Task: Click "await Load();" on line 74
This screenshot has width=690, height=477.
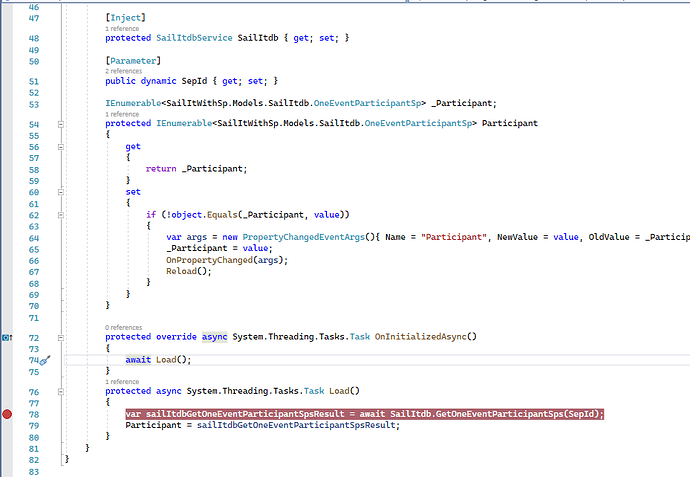Action: pyautogui.click(x=158, y=360)
